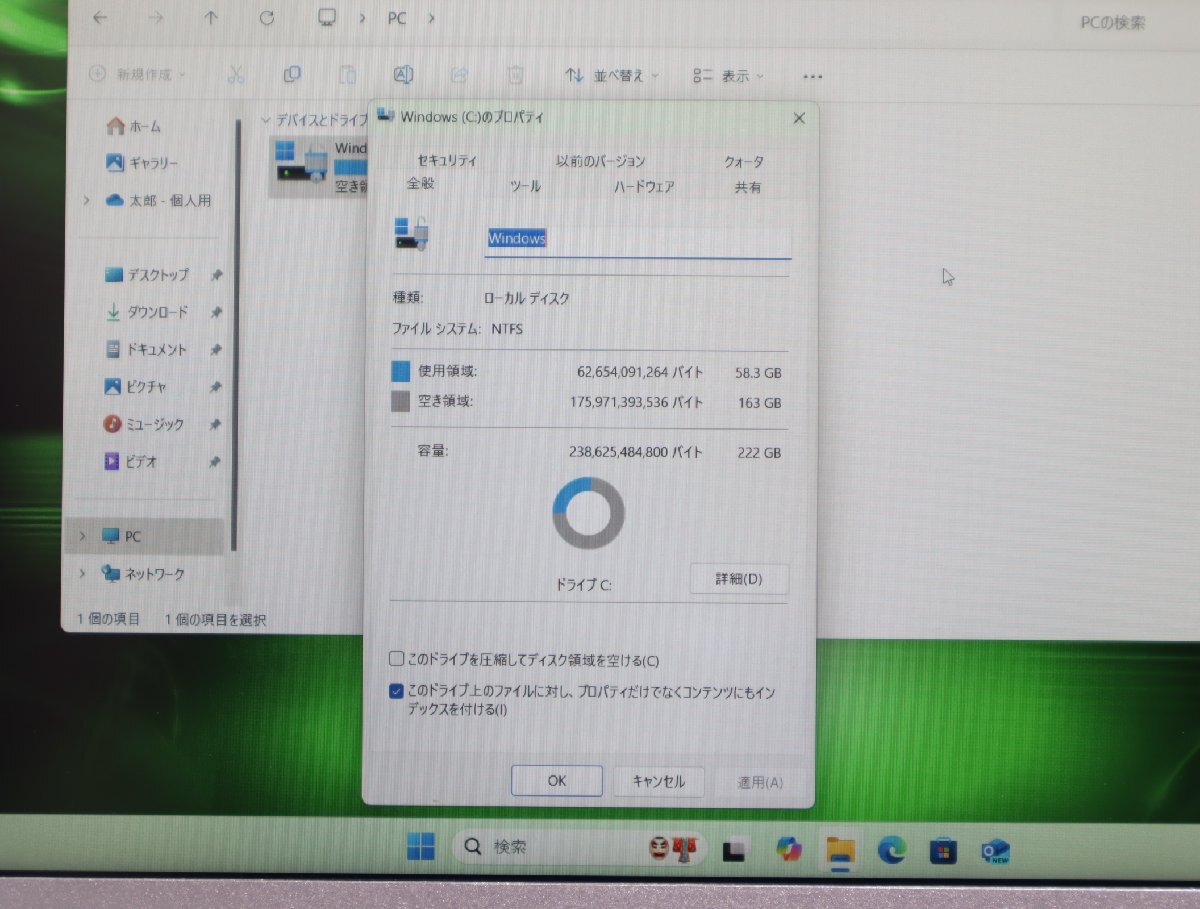Image resolution: width=1200 pixels, height=909 pixels.
Task: Launch Microsoft Edge from taskbar
Action: click(891, 849)
